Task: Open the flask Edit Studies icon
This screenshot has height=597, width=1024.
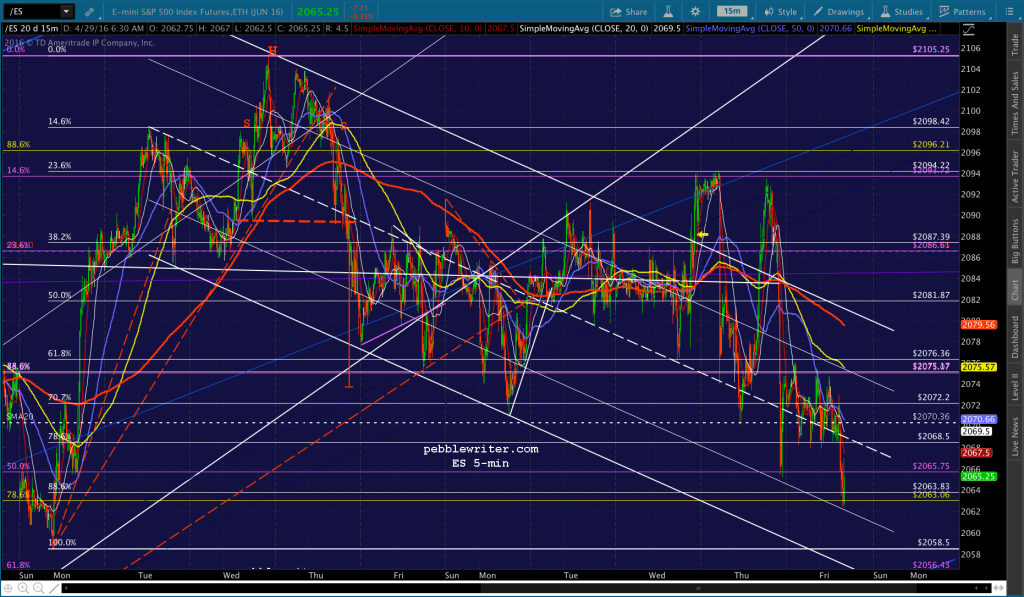Action: [669, 12]
